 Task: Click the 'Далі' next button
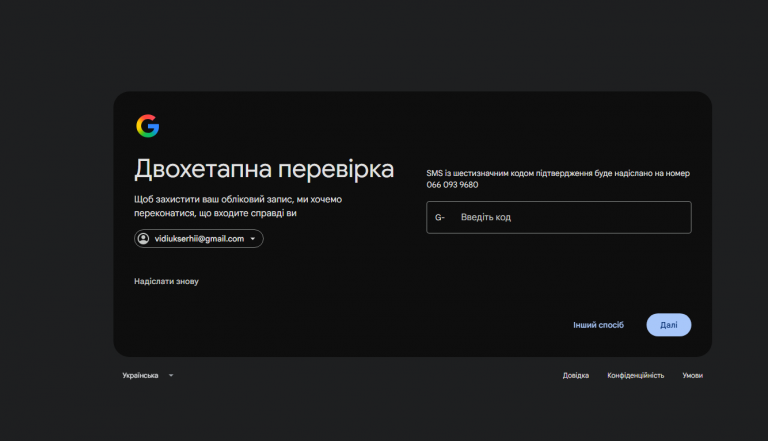[669, 325]
